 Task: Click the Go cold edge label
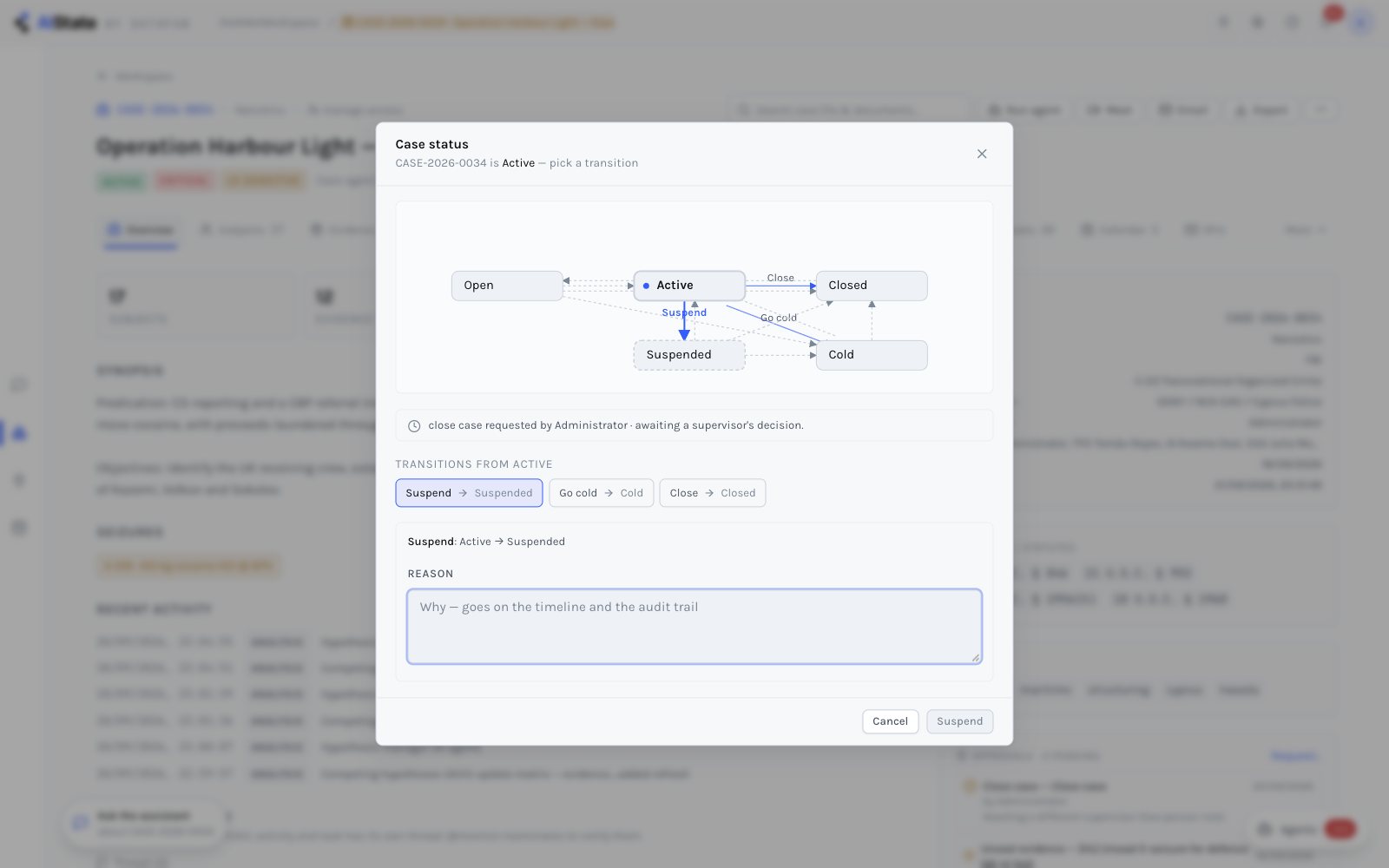pyautogui.click(x=779, y=318)
